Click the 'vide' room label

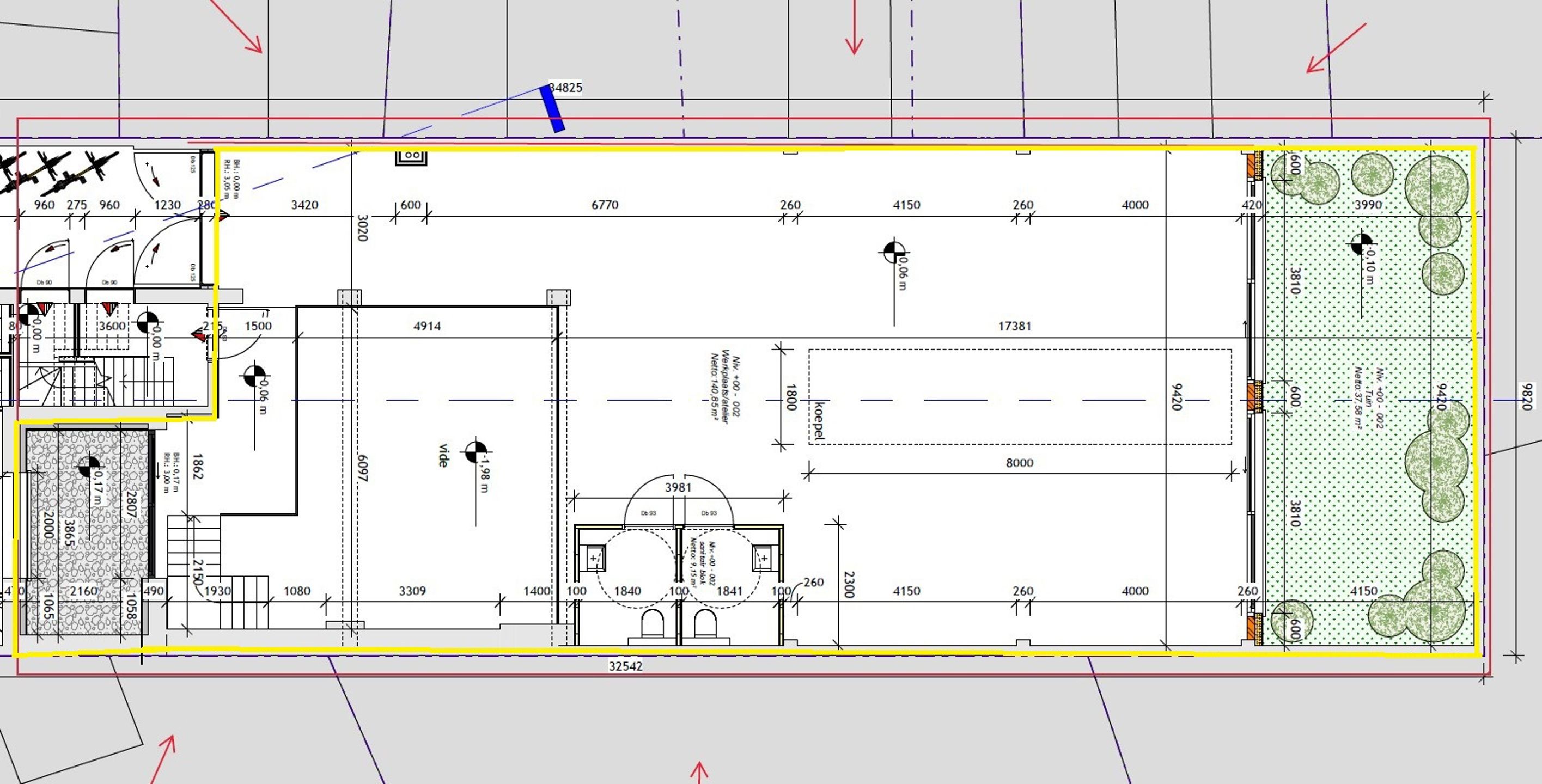[443, 456]
